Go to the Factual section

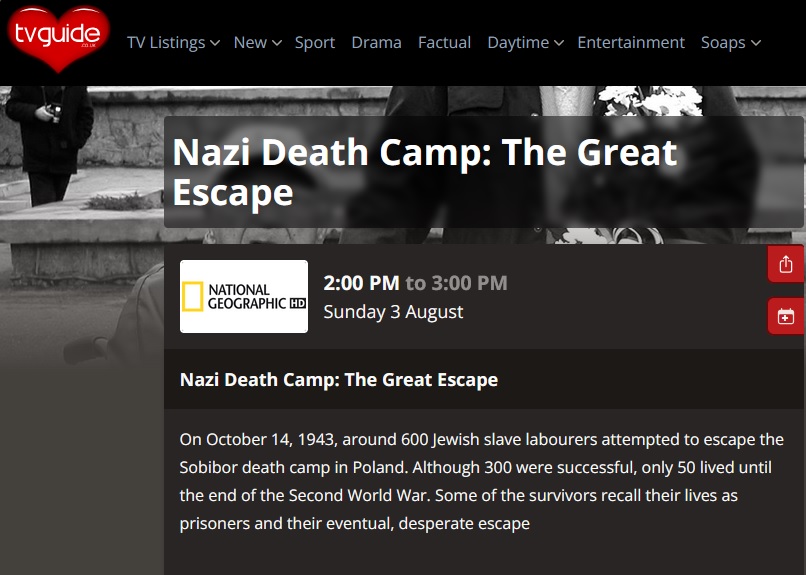click(444, 43)
